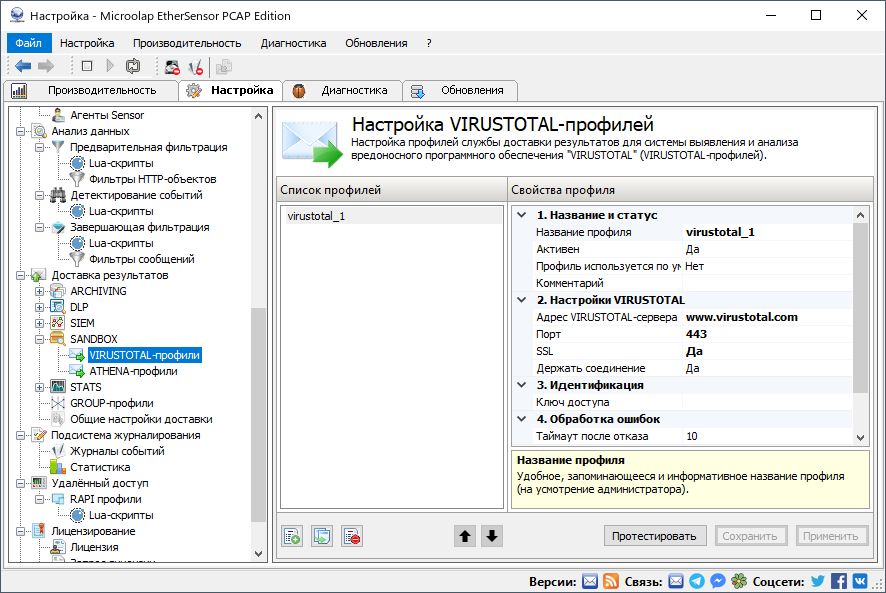Add a new profile using the add profile icon

[291, 536]
